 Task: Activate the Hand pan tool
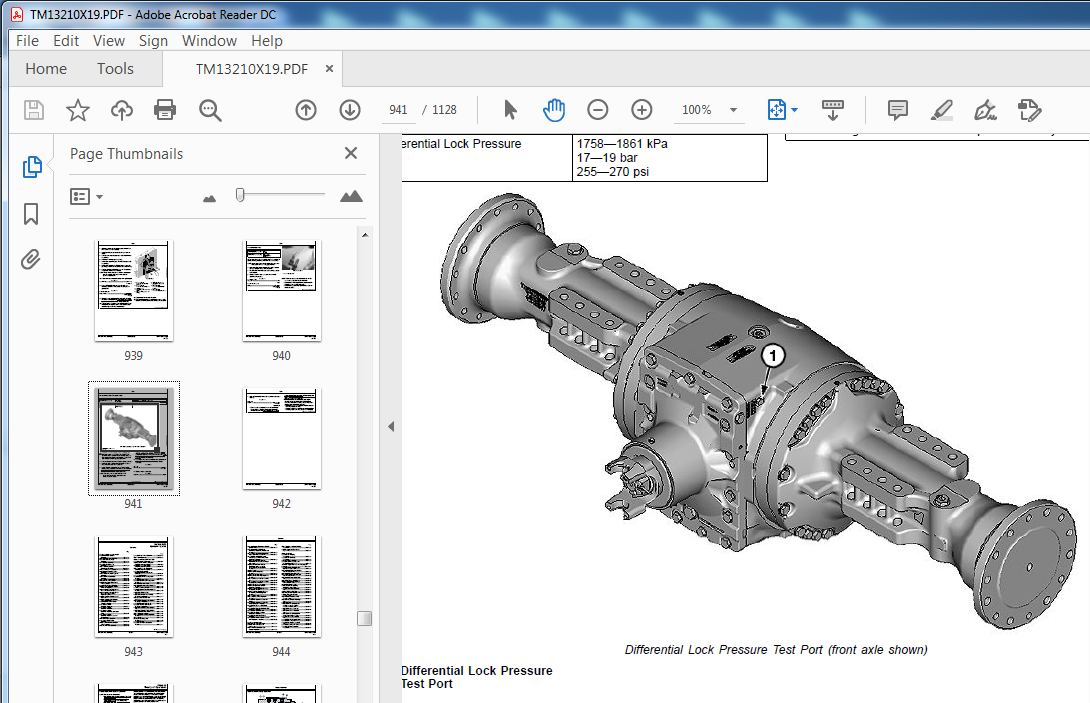pyautogui.click(x=554, y=110)
